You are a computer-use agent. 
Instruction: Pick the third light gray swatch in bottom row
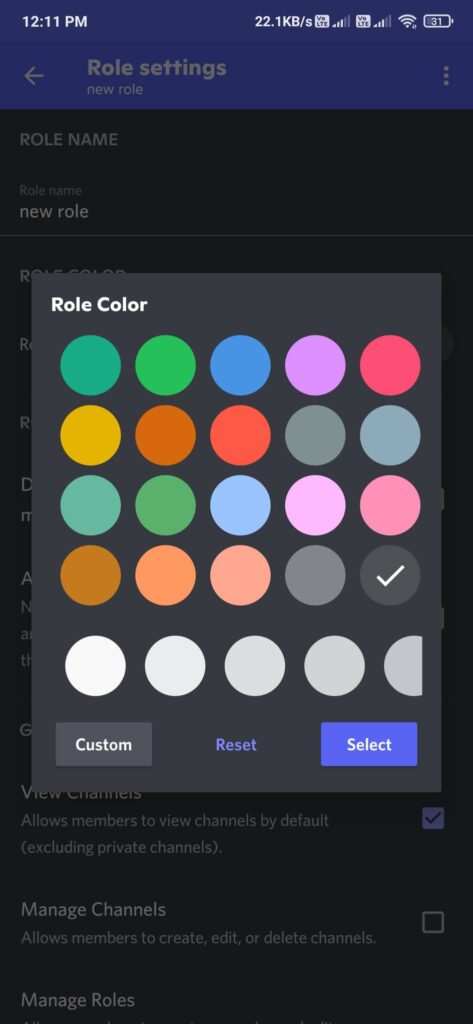pos(255,666)
